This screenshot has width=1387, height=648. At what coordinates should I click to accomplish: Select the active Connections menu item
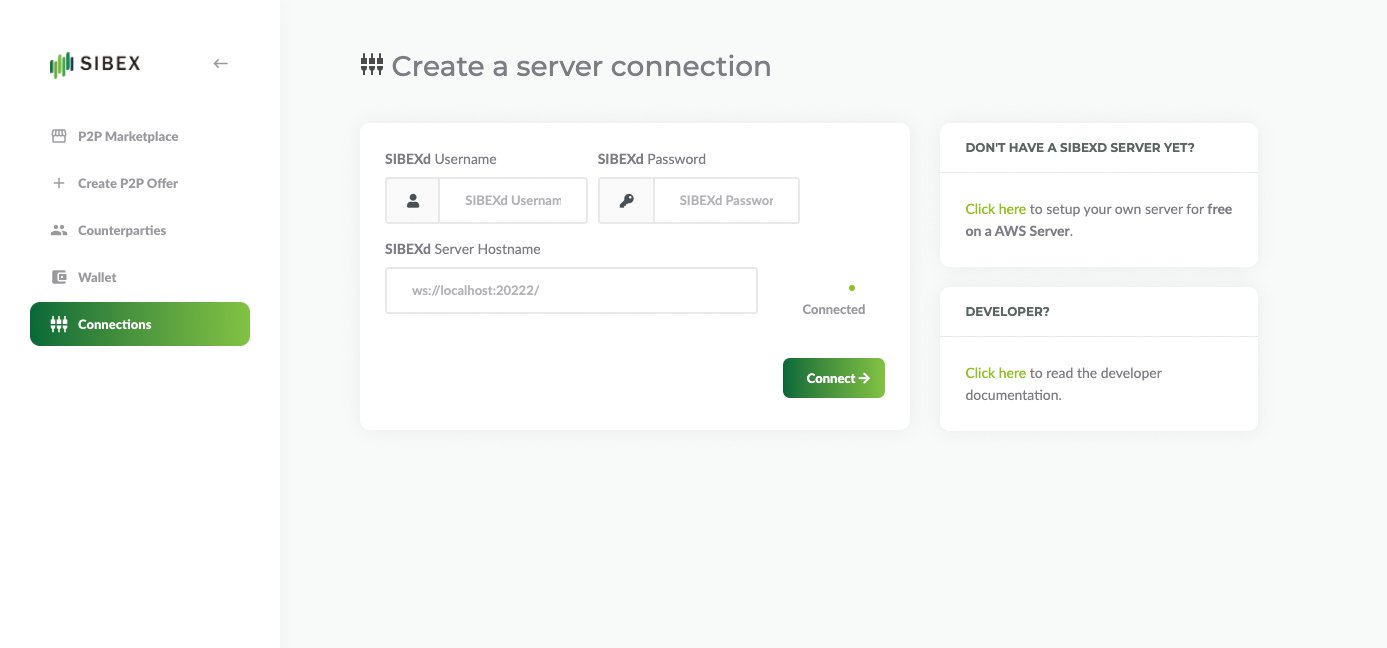[140, 324]
